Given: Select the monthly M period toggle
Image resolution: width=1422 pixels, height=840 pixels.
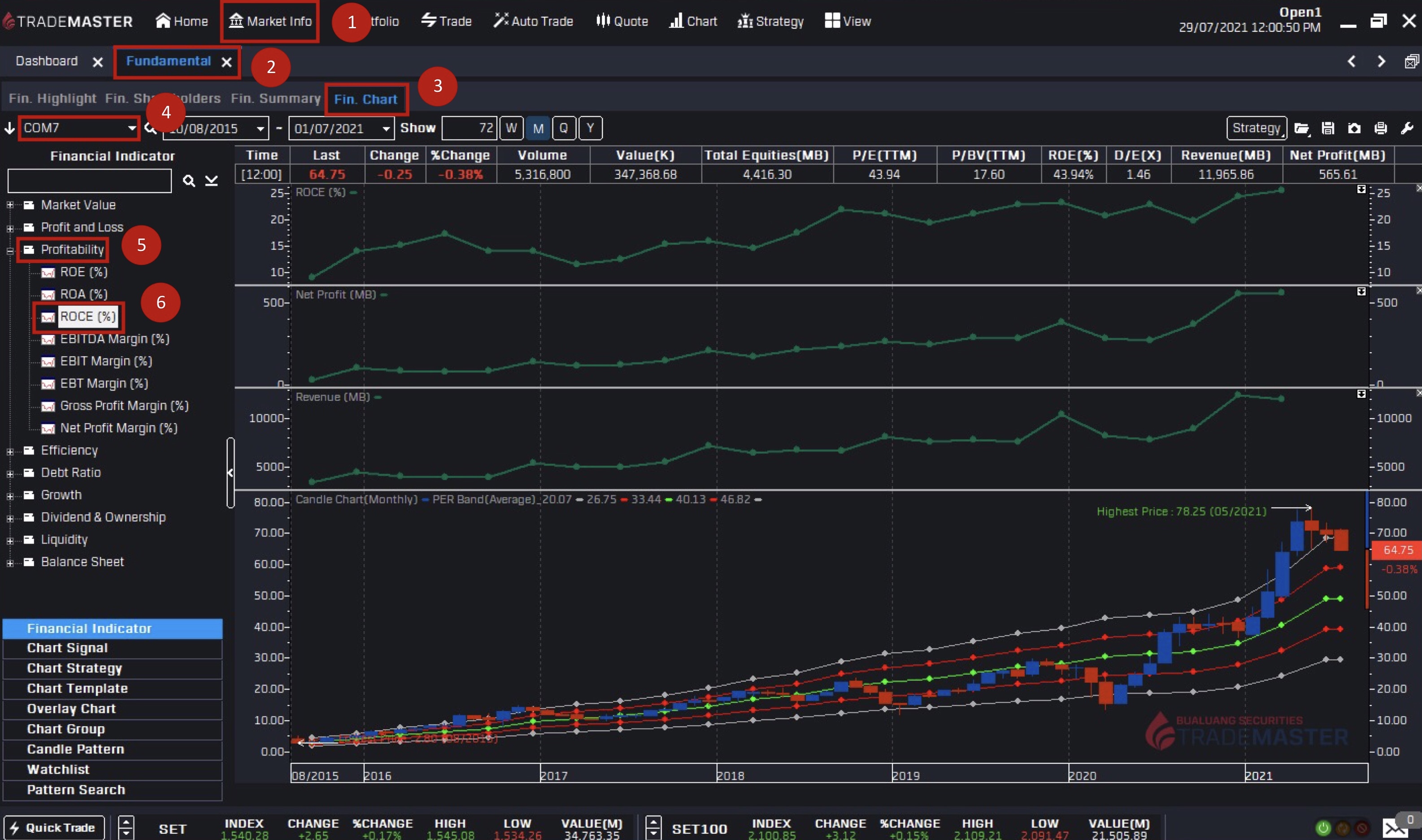Looking at the screenshot, I should coord(538,128).
